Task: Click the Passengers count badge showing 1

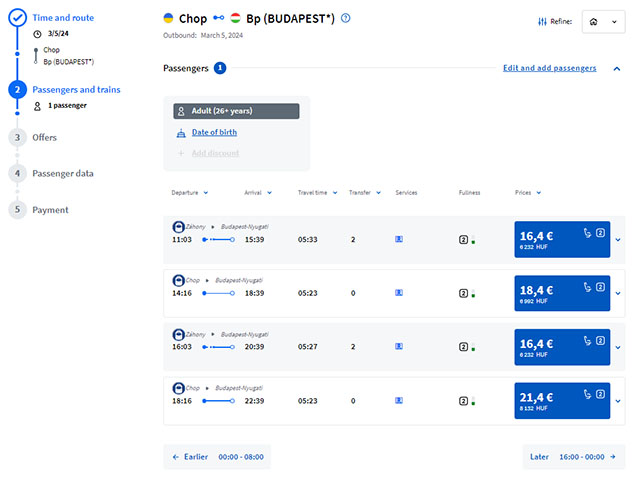Action: click(x=220, y=68)
